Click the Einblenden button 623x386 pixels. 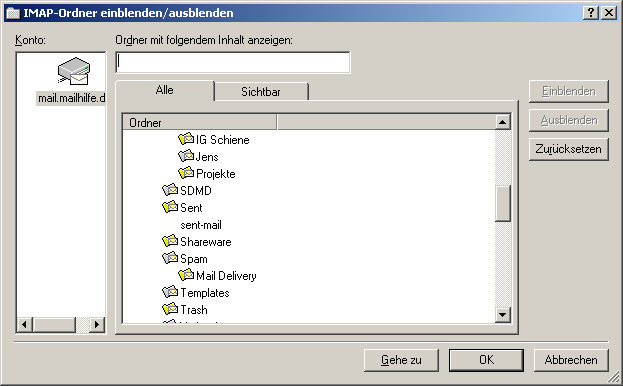tap(569, 91)
